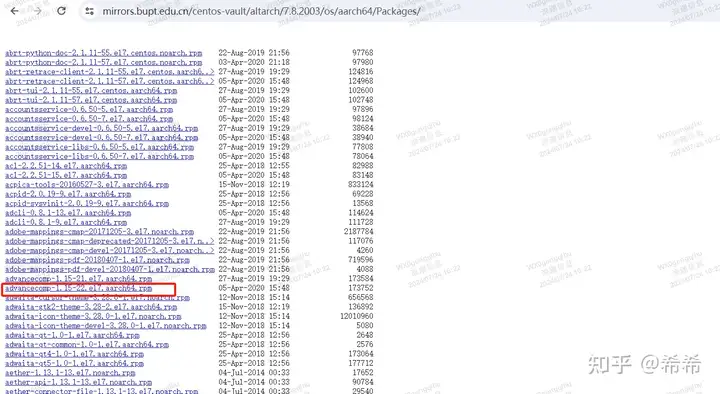Open adwaita-qt4-1.0-1.el7.aarch64.rpm link

tap(74, 354)
